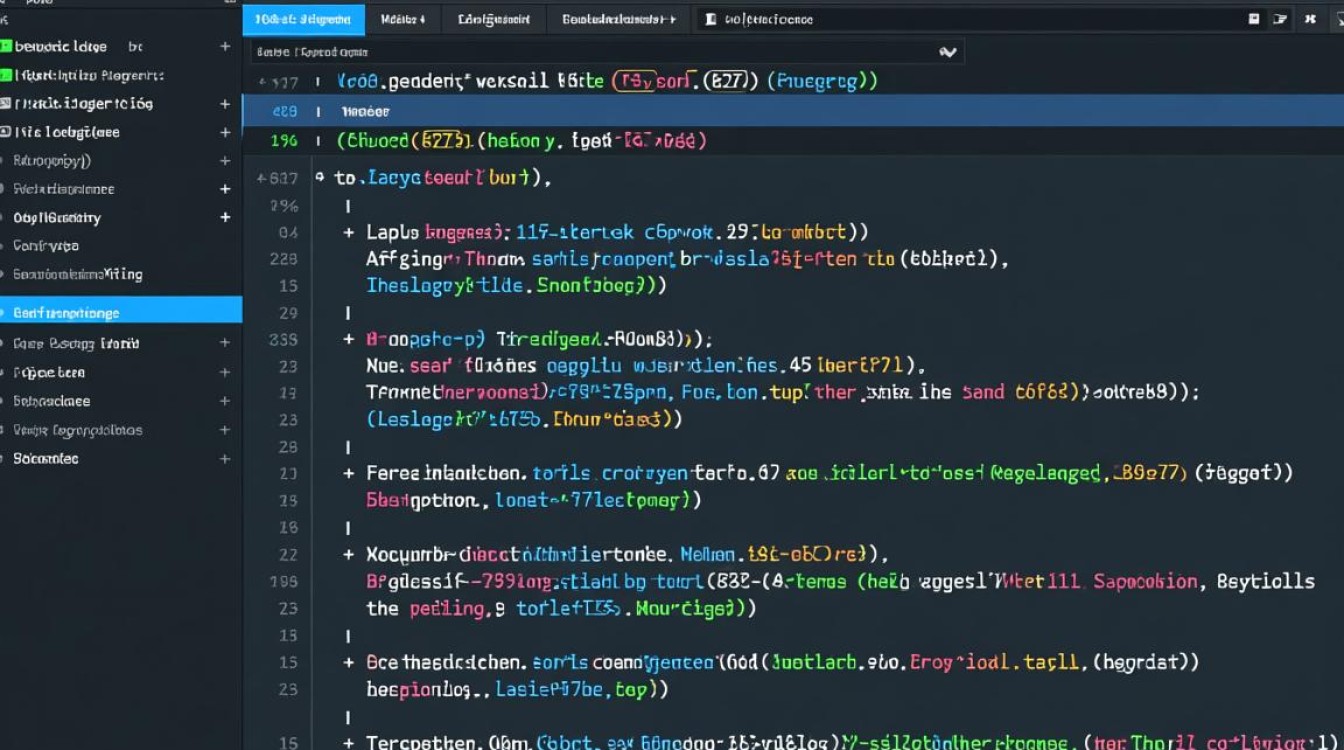The image size is (1344, 750).
Task: Open the second editor tab in tab bar
Action: click(x=403, y=19)
